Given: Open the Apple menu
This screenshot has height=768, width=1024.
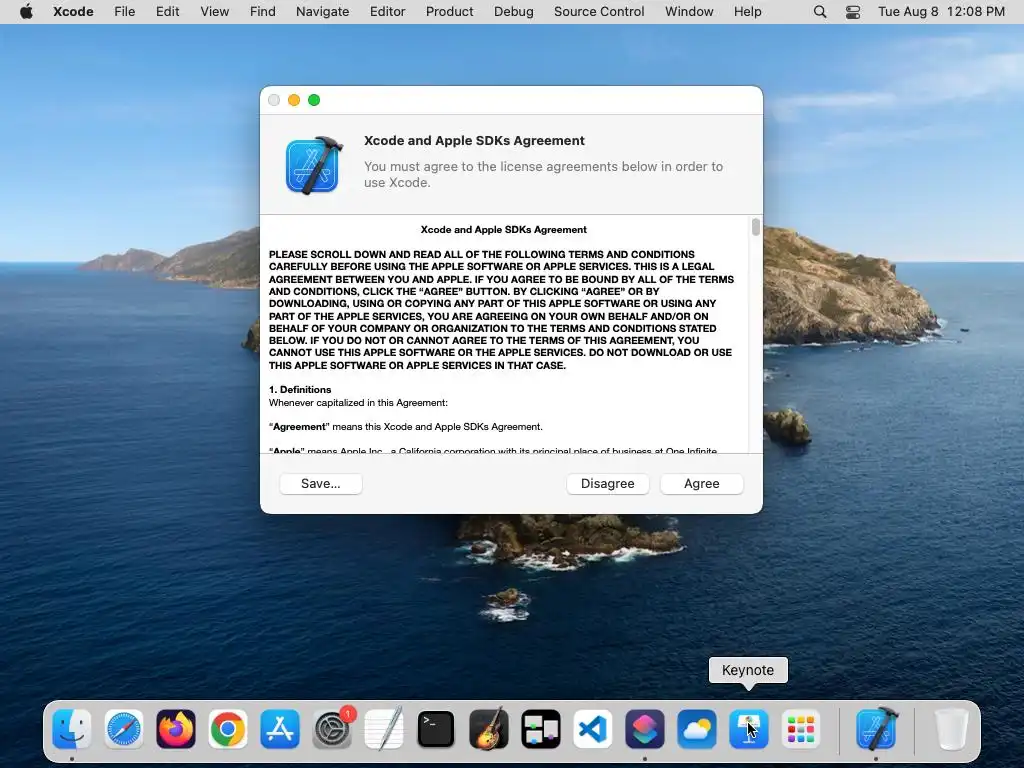Looking at the screenshot, I should point(26,11).
